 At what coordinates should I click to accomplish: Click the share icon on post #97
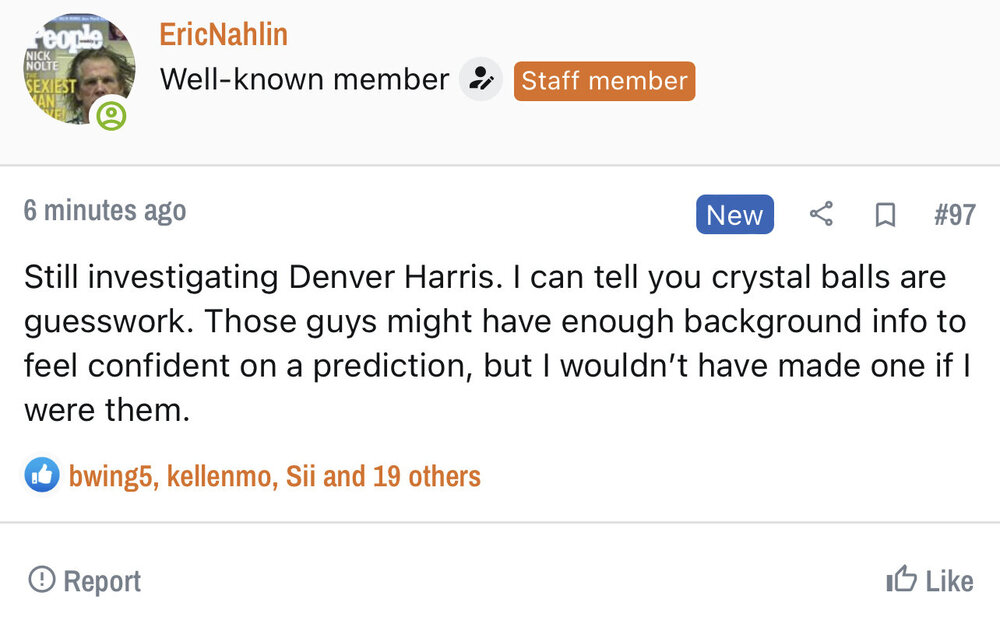coord(821,214)
